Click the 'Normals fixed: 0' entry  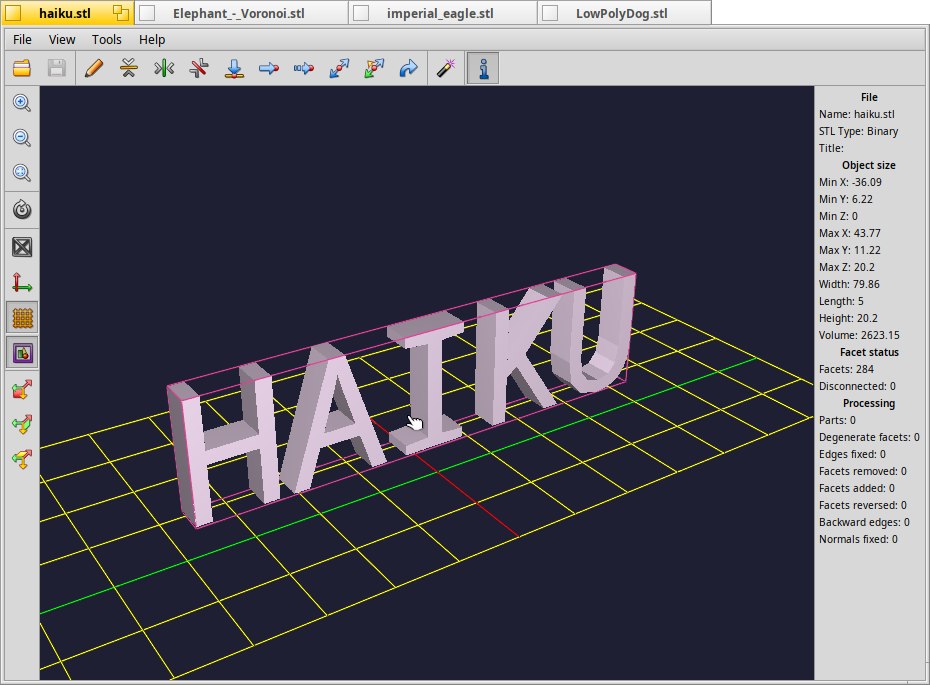(858, 539)
